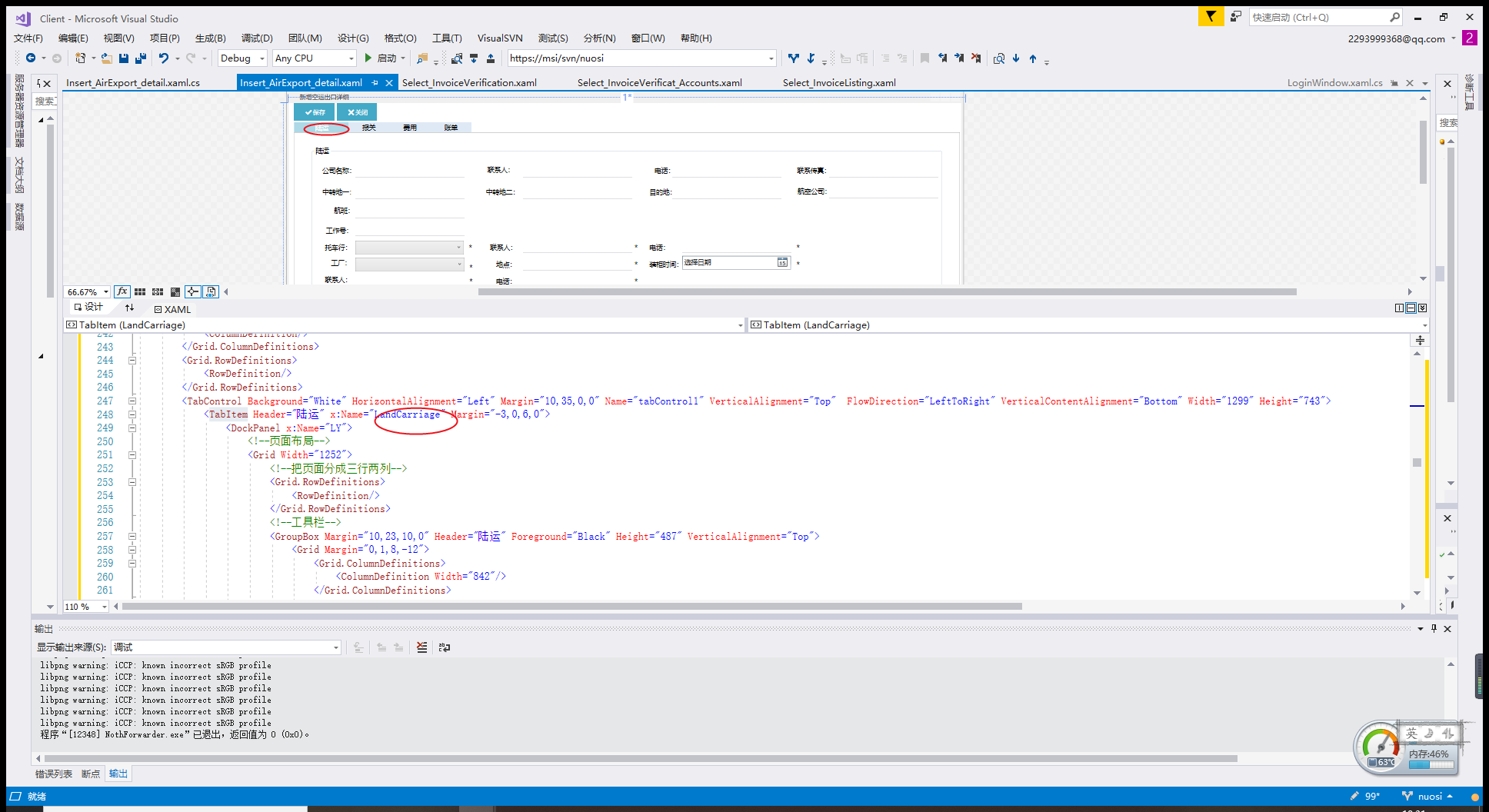
Task: Select the 设计 design view tab
Action: pos(88,307)
